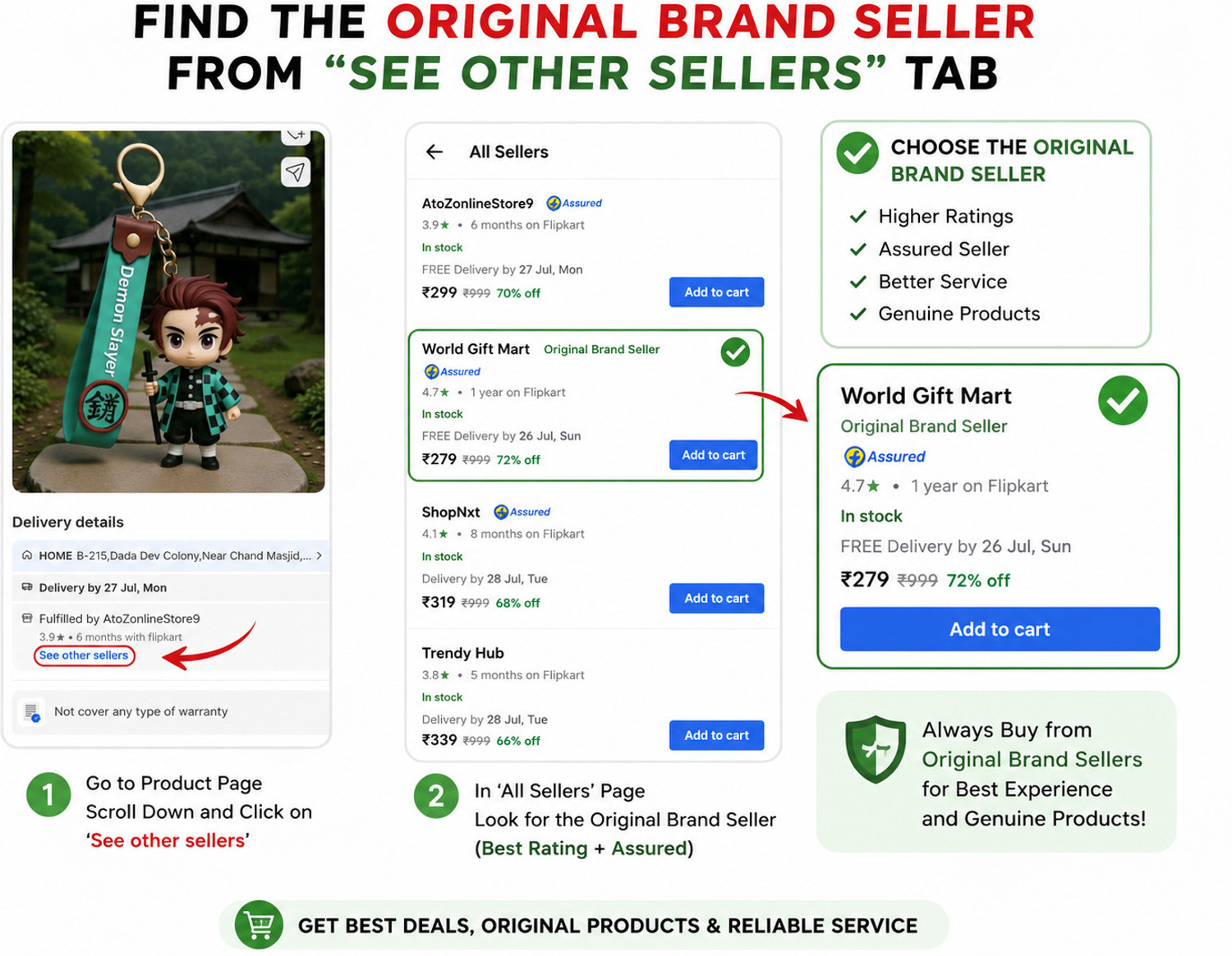The height and width of the screenshot is (956, 1232).
Task: Select the Demon Slayer keychain product image
Action: [x=168, y=311]
